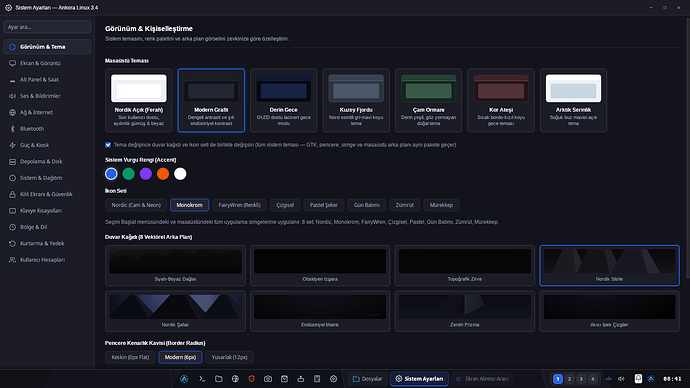690x388 pixels.
Task: Open Görünüm & Tema section
Action: coord(47,47)
